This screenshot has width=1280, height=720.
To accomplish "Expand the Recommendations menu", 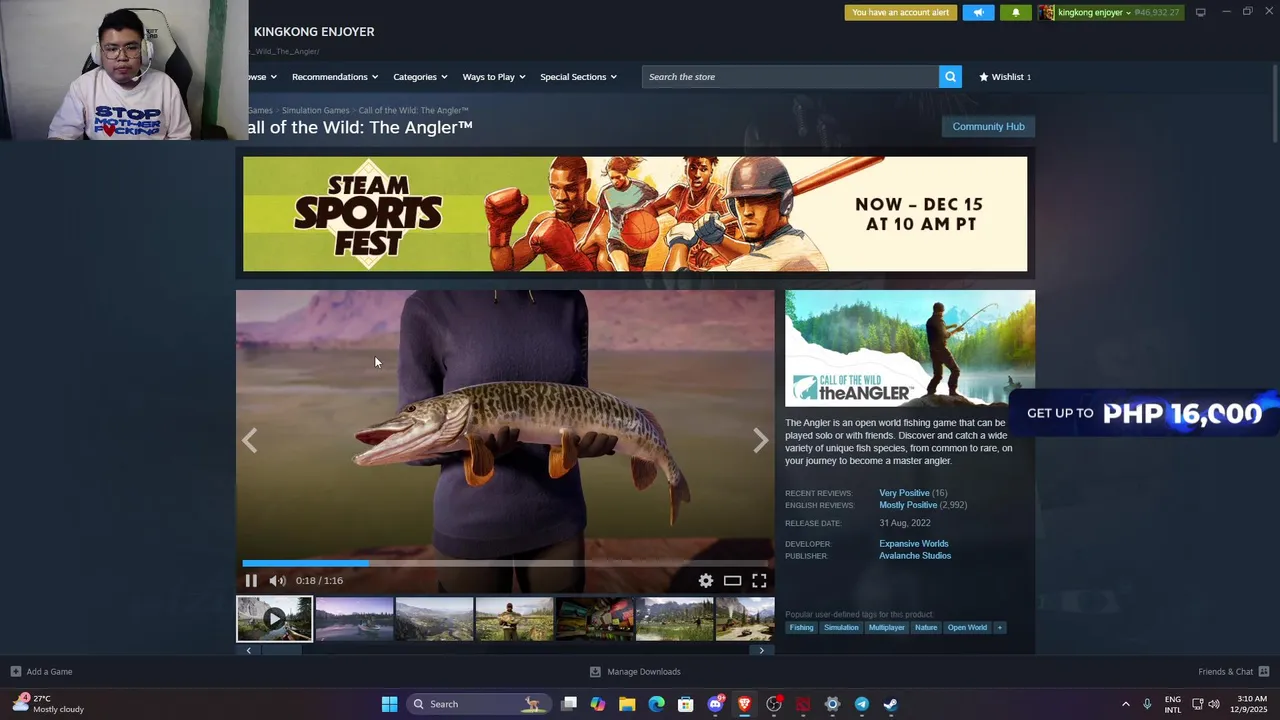I will click(x=335, y=77).
